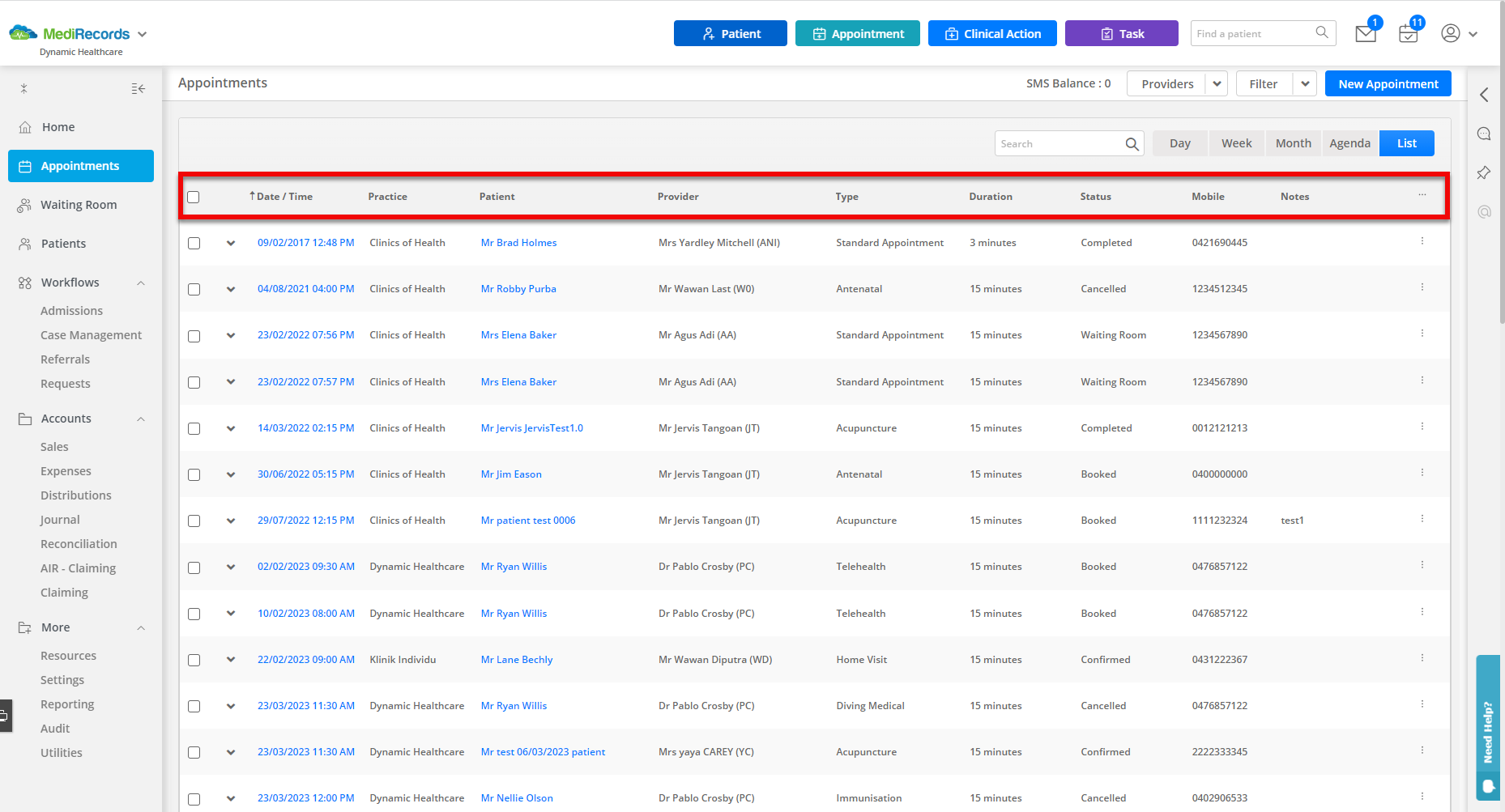Open the mail inbox envelope icon

(x=1366, y=34)
